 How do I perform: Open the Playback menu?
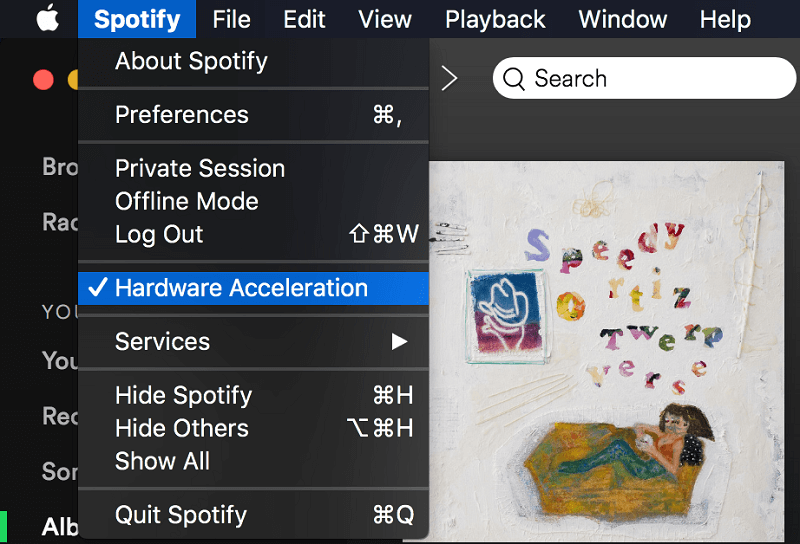point(495,19)
